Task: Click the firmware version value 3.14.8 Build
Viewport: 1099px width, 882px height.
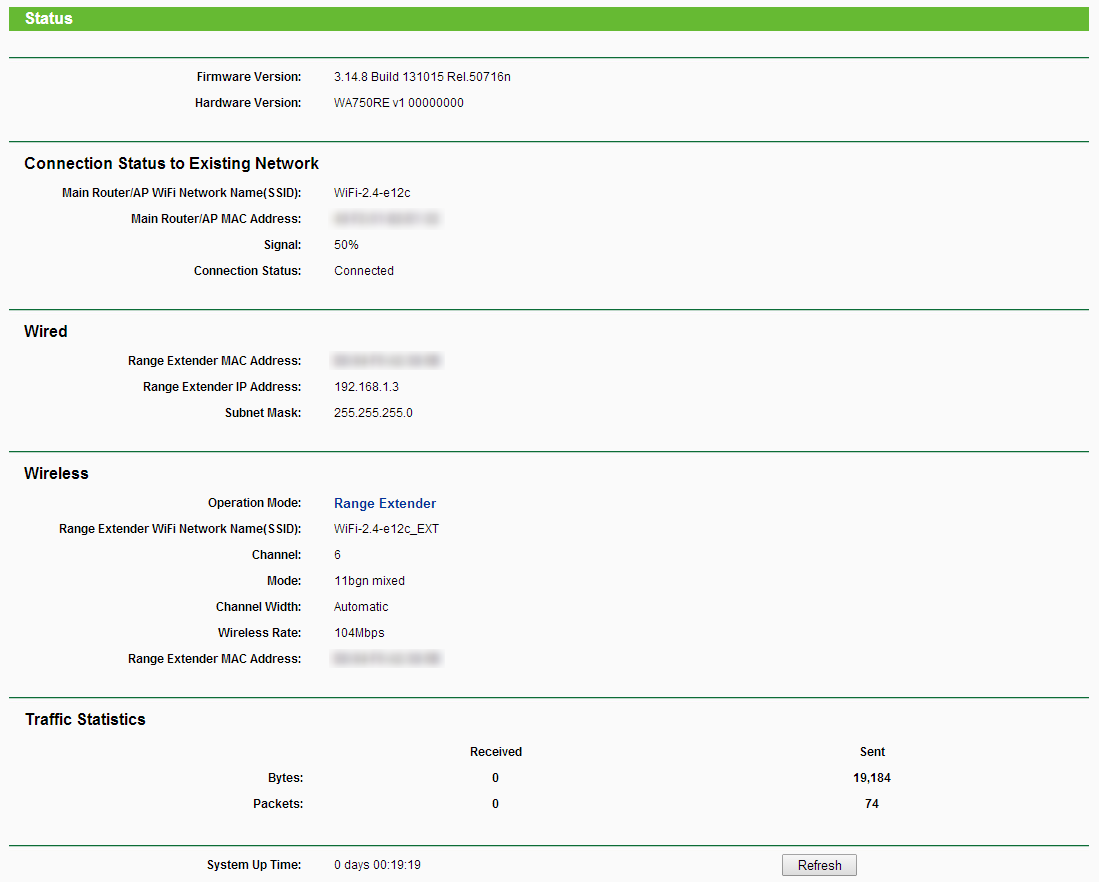Action: click(422, 77)
